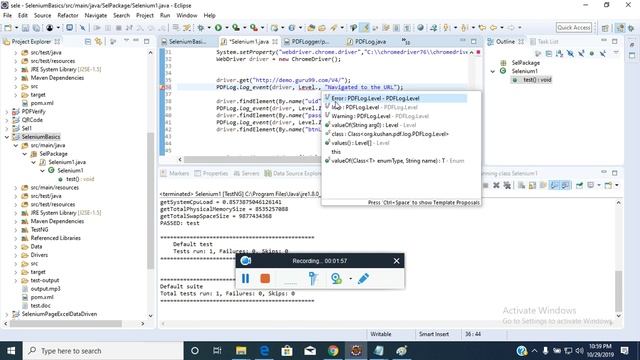Toggle Scroll Lock in console toolbar
640x360 pixels.
532,185
